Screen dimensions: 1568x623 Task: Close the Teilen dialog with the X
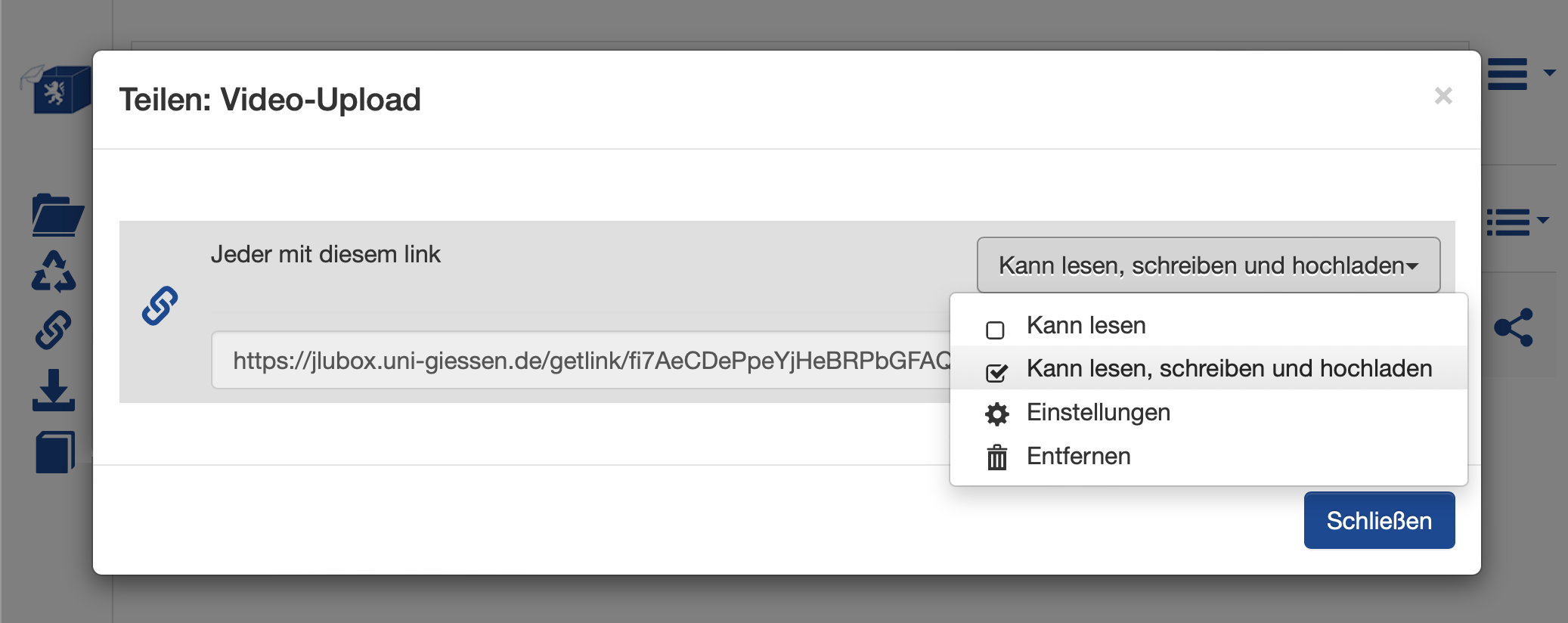pos(1443,96)
